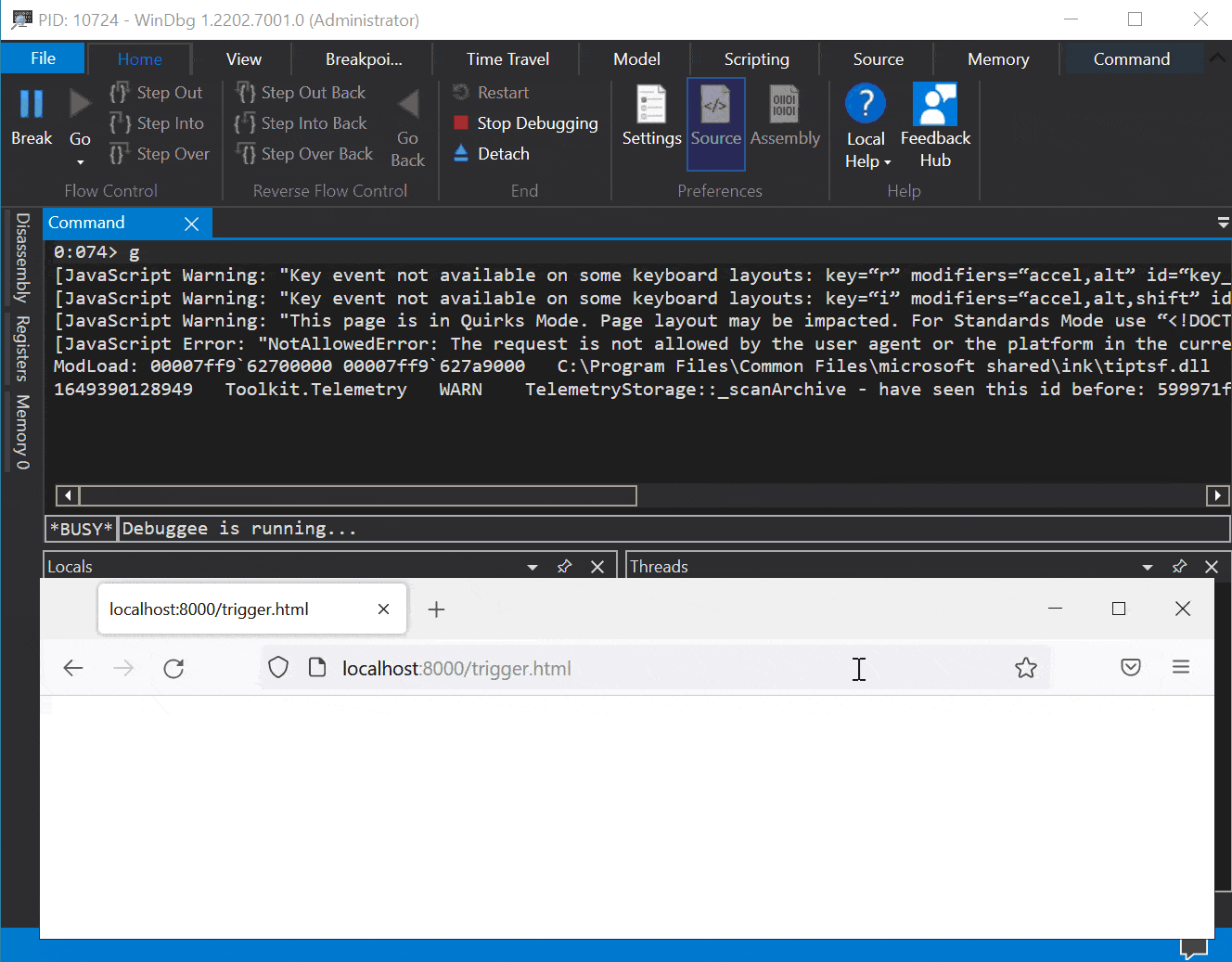Switch to the Source ribbon tab
Screen dimensions: 1232x962
[878, 59]
